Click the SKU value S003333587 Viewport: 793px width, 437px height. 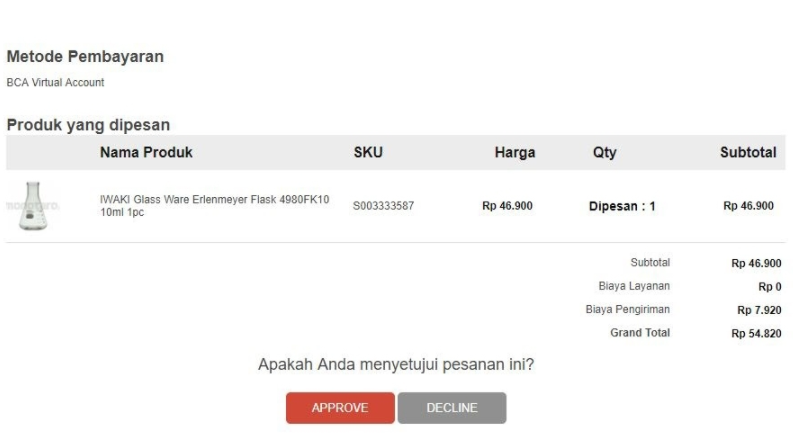(x=383, y=206)
